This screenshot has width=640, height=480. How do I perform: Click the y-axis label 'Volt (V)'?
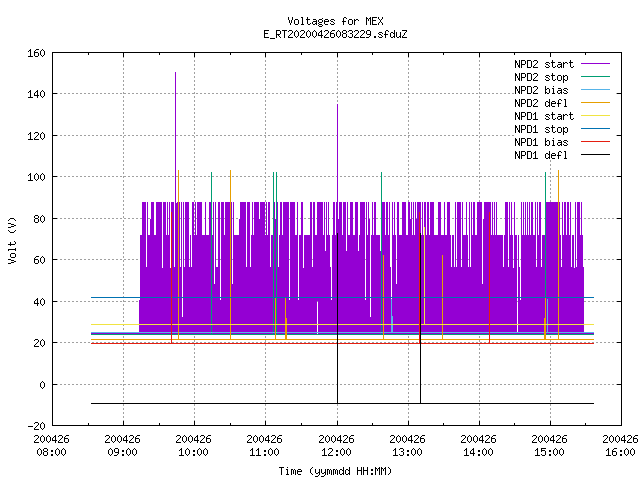tap(13, 240)
